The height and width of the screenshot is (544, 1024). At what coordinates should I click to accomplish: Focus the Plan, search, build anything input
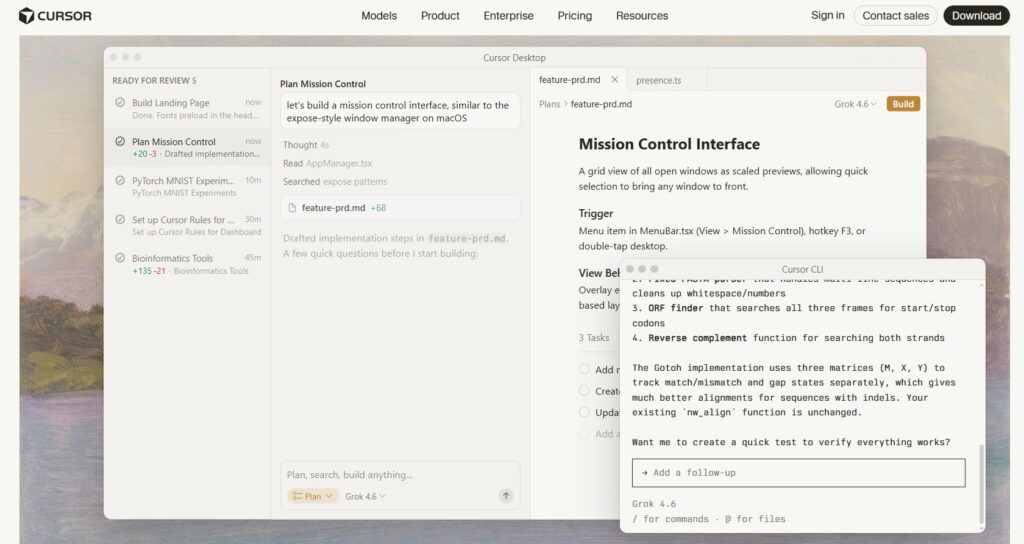click(x=400, y=475)
